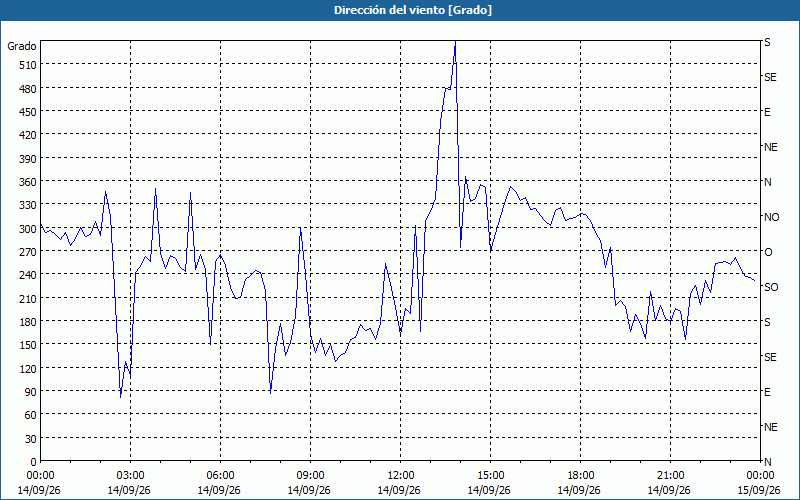The height and width of the screenshot is (500, 800).
Task: Click the 240 y-axis value
Action: pos(28,276)
